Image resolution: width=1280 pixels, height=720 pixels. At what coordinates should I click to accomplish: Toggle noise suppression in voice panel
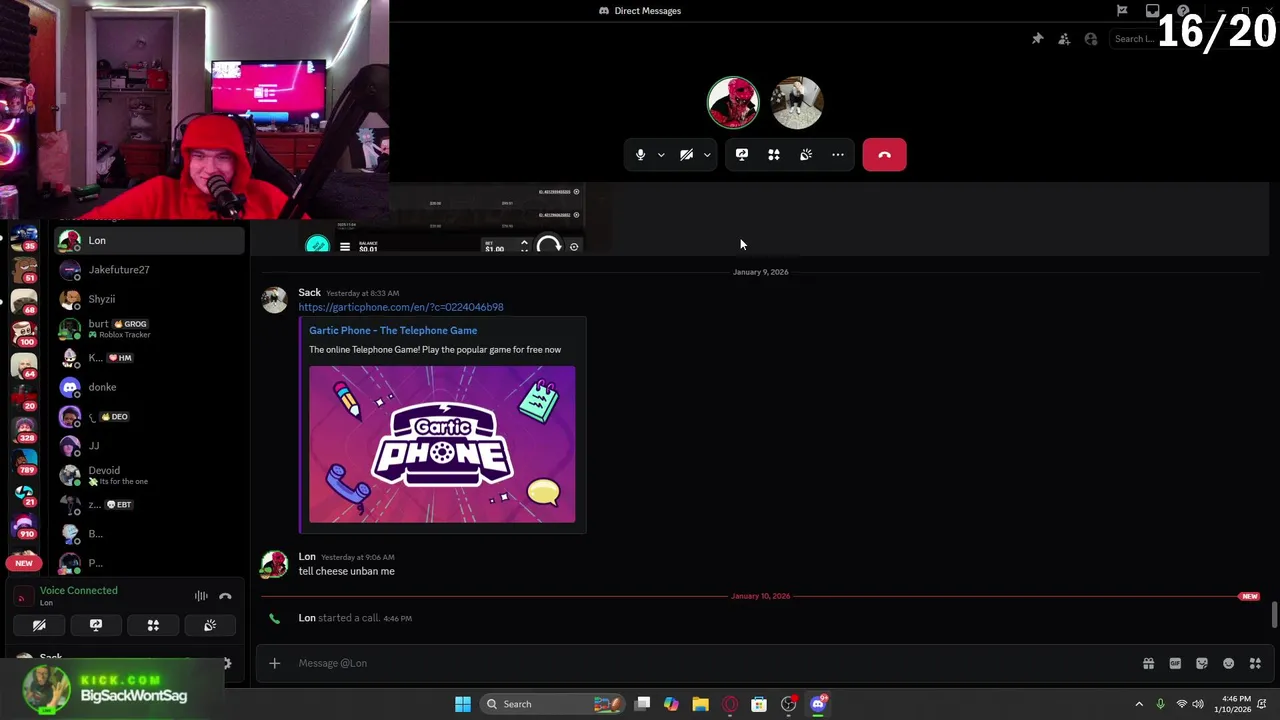(201, 596)
